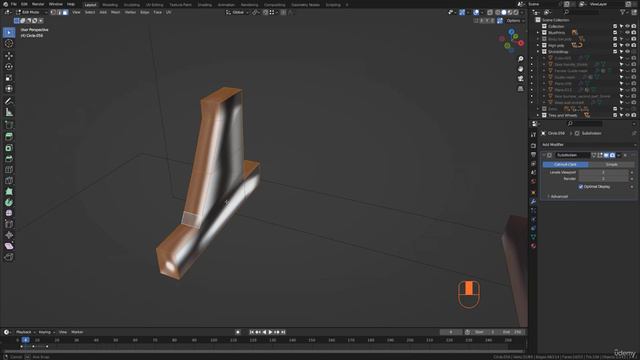The height and width of the screenshot is (360, 640).
Task: Open the Edit menu
Action: 24,4
